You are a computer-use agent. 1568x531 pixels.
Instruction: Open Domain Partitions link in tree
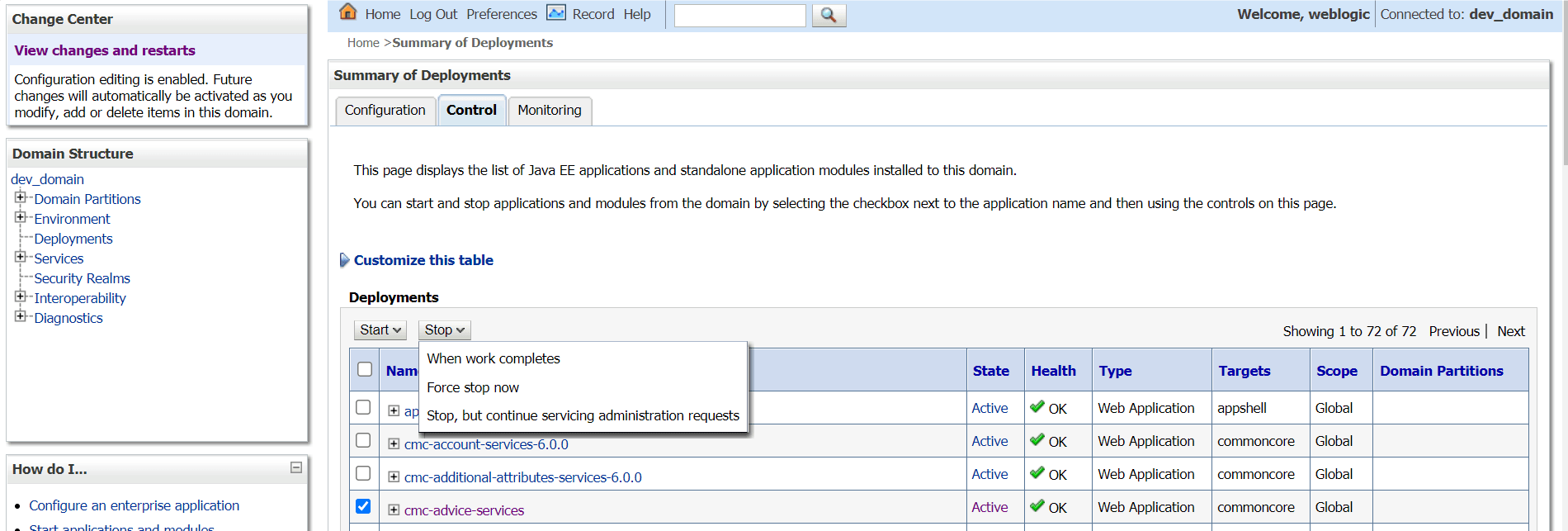[87, 199]
